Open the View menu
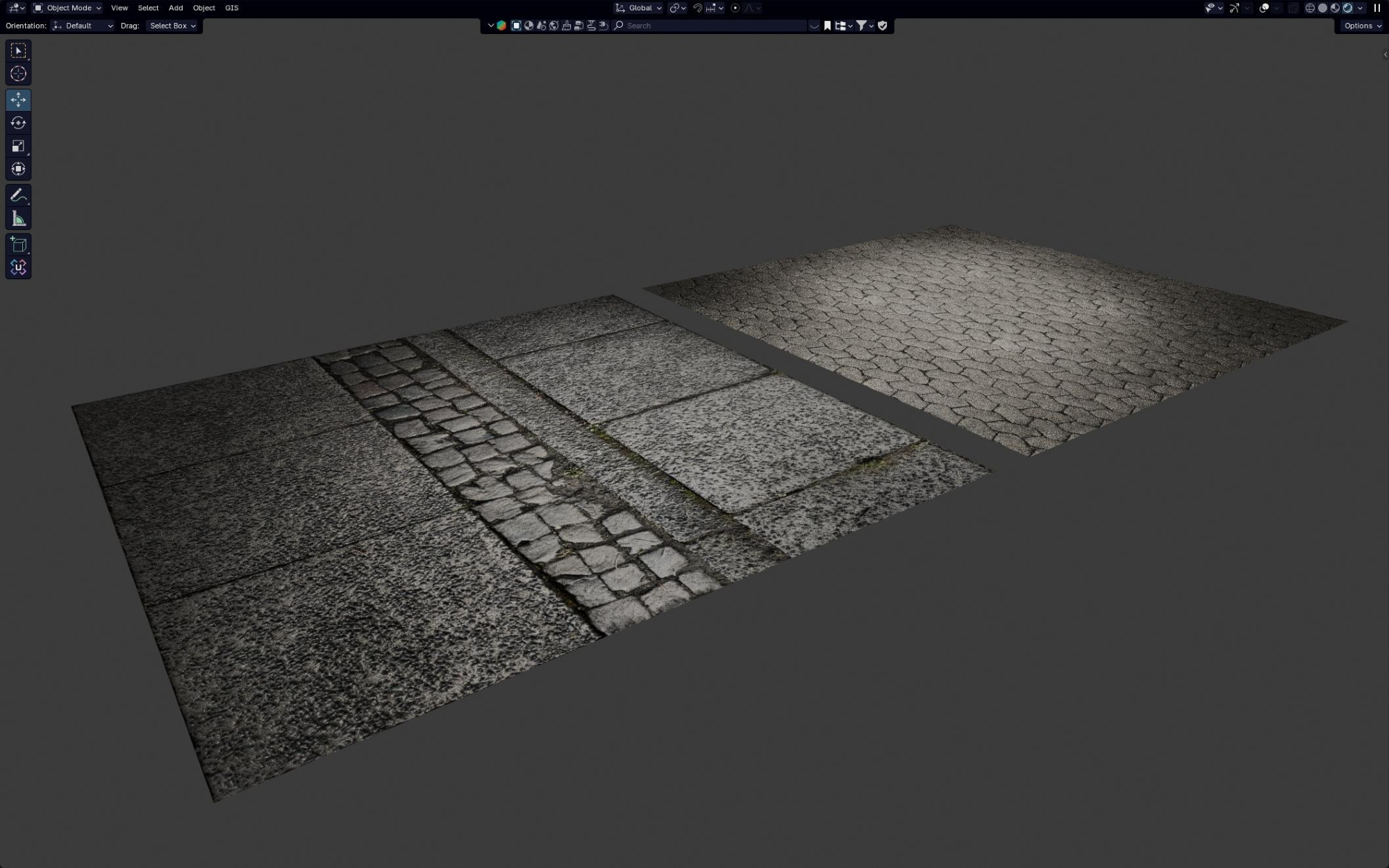Screen dimensions: 1389x868 tap(119, 8)
